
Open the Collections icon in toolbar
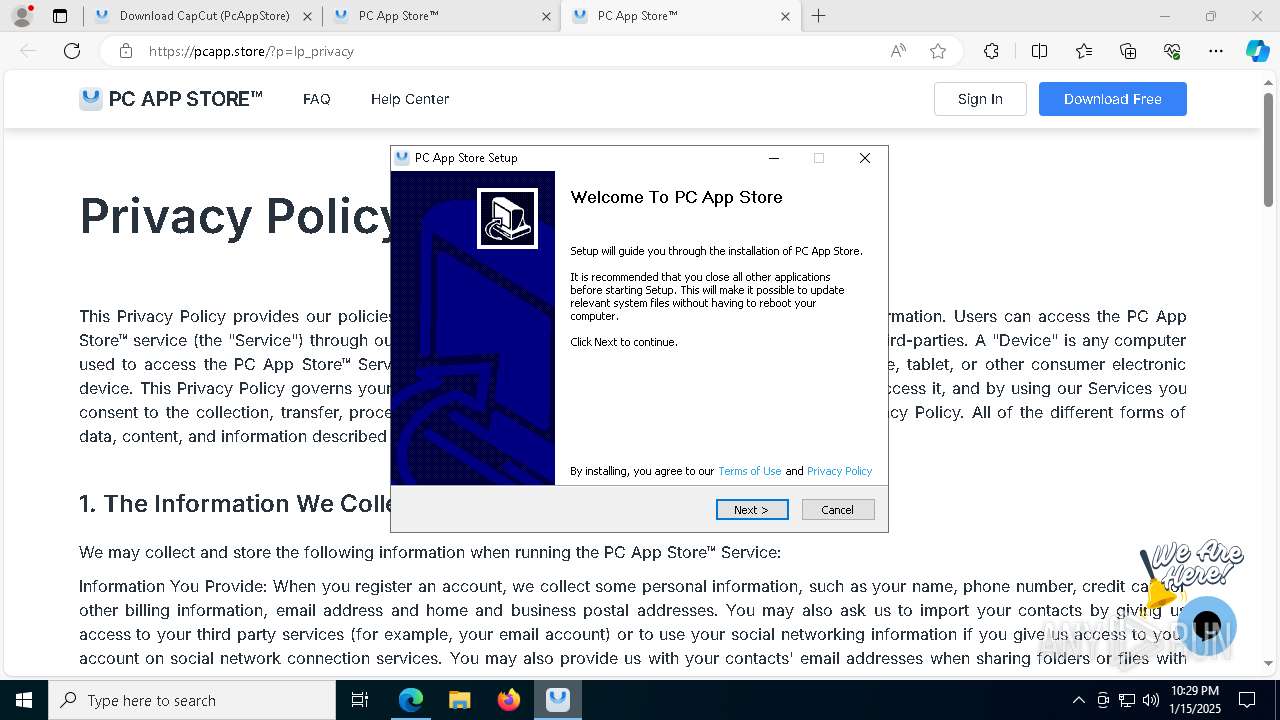[x=1128, y=51]
